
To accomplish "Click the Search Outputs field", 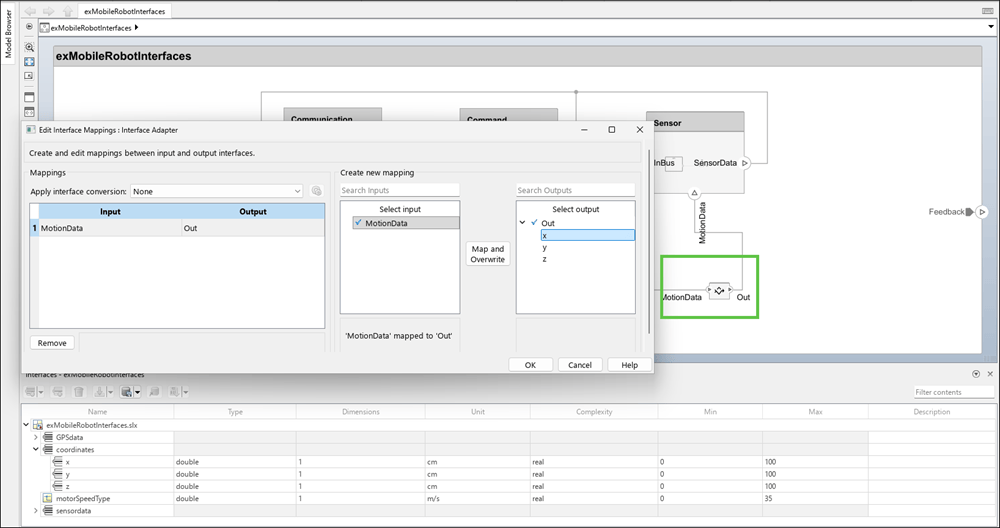I will pos(575,190).
